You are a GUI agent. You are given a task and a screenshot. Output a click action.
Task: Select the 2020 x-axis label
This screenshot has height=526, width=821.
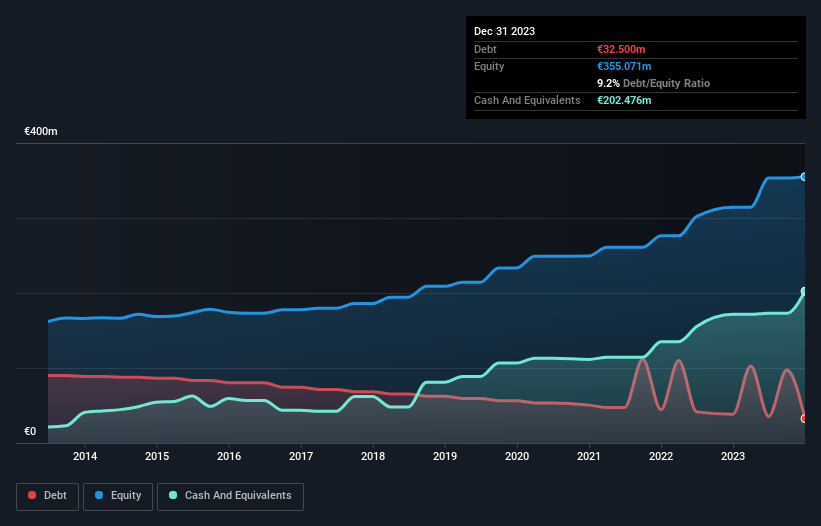click(x=517, y=456)
